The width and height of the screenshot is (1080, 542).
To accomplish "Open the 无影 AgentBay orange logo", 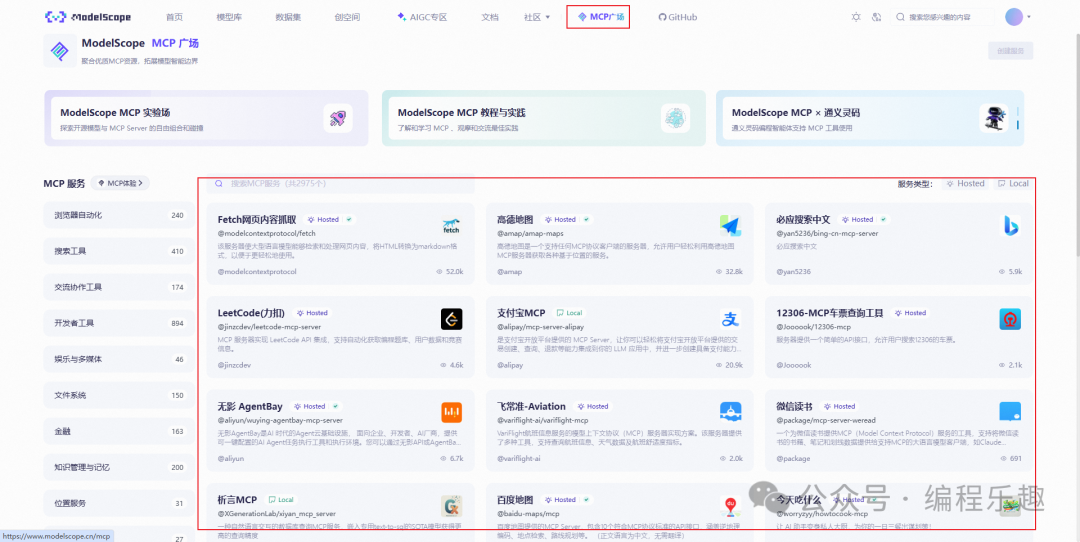I will (x=451, y=412).
